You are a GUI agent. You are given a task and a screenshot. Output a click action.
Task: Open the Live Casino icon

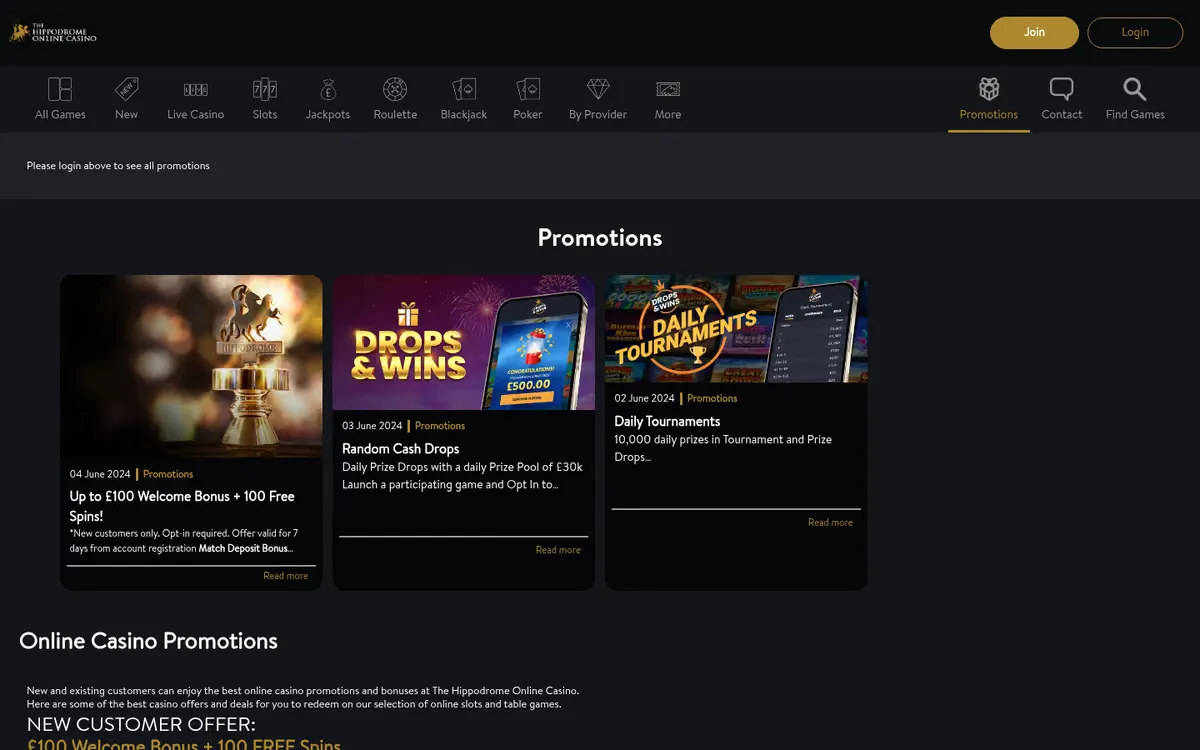[195, 89]
